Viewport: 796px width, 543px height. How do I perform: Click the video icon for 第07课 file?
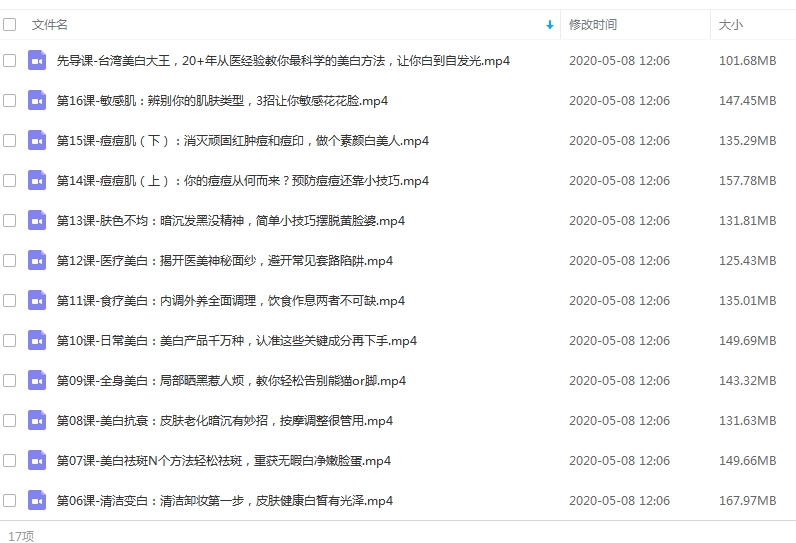click(x=37, y=461)
